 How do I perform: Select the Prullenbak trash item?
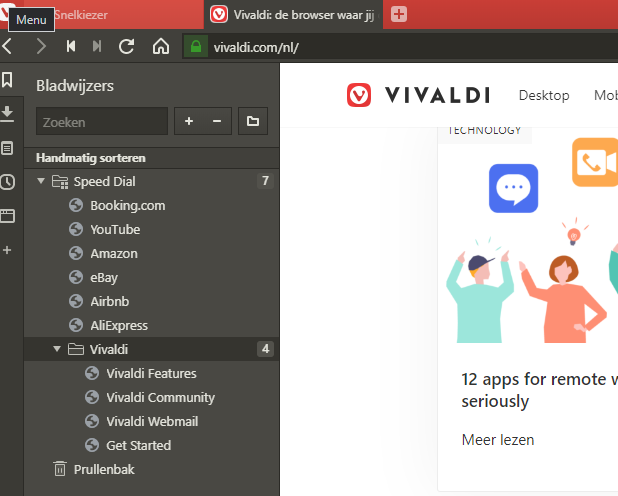click(104, 469)
